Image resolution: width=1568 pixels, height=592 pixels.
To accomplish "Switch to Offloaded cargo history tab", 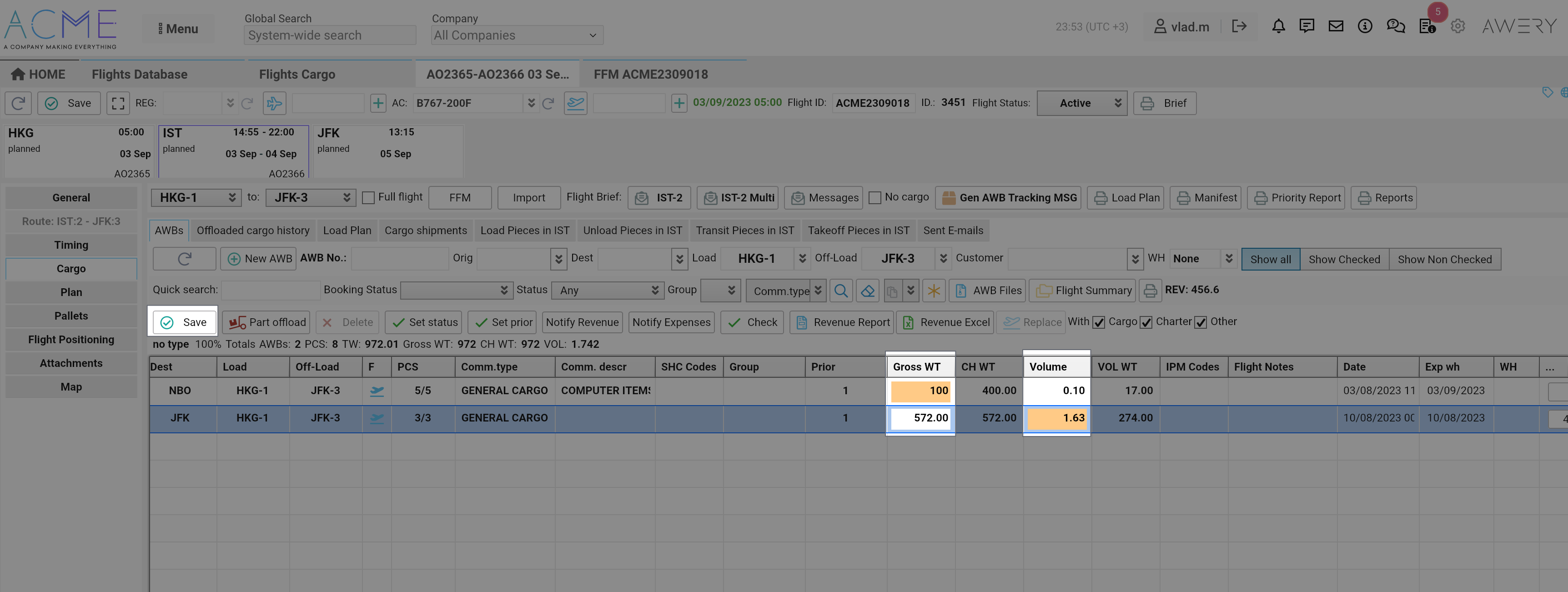I will pos(252,231).
